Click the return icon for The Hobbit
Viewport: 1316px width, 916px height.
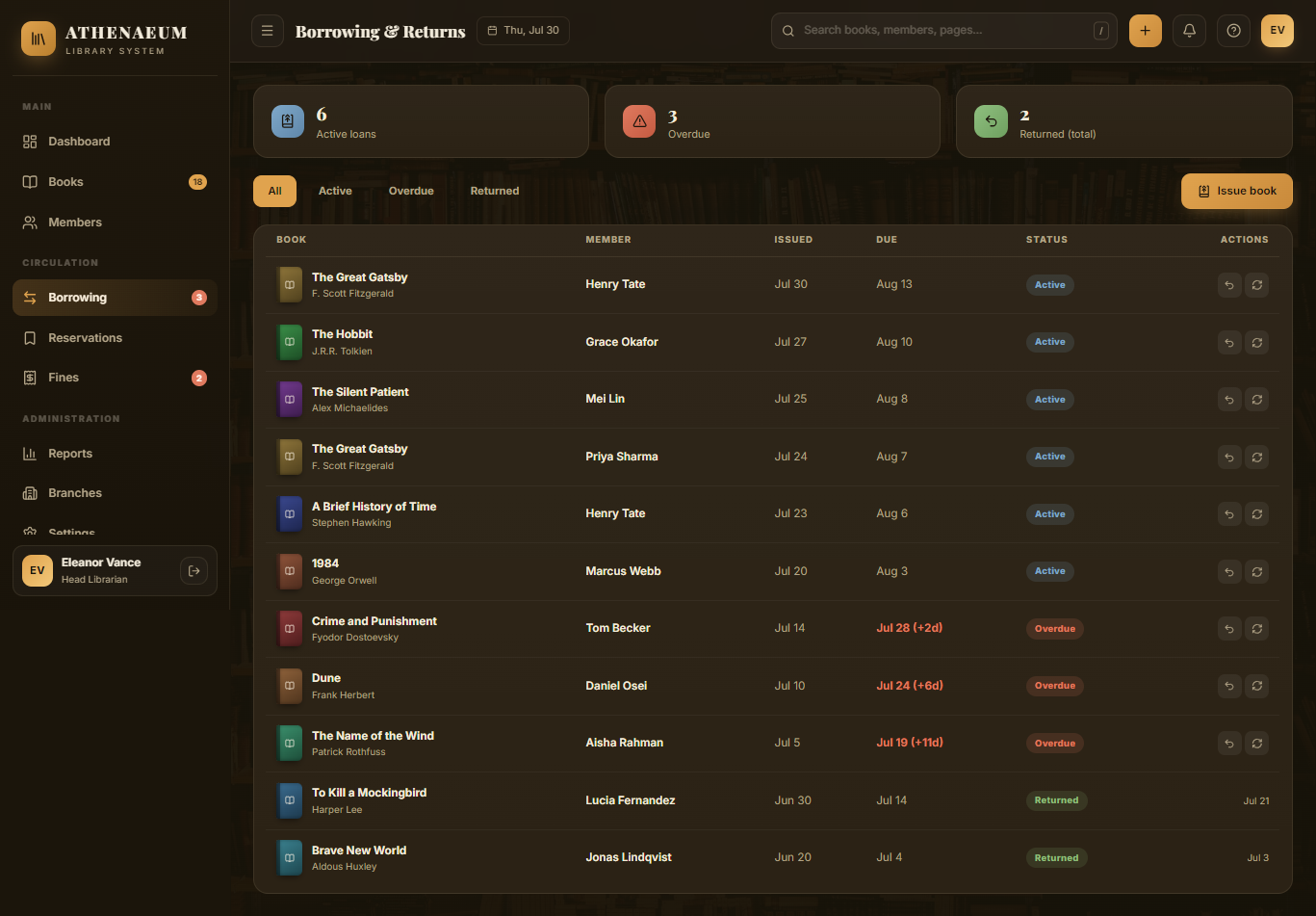click(x=1229, y=342)
